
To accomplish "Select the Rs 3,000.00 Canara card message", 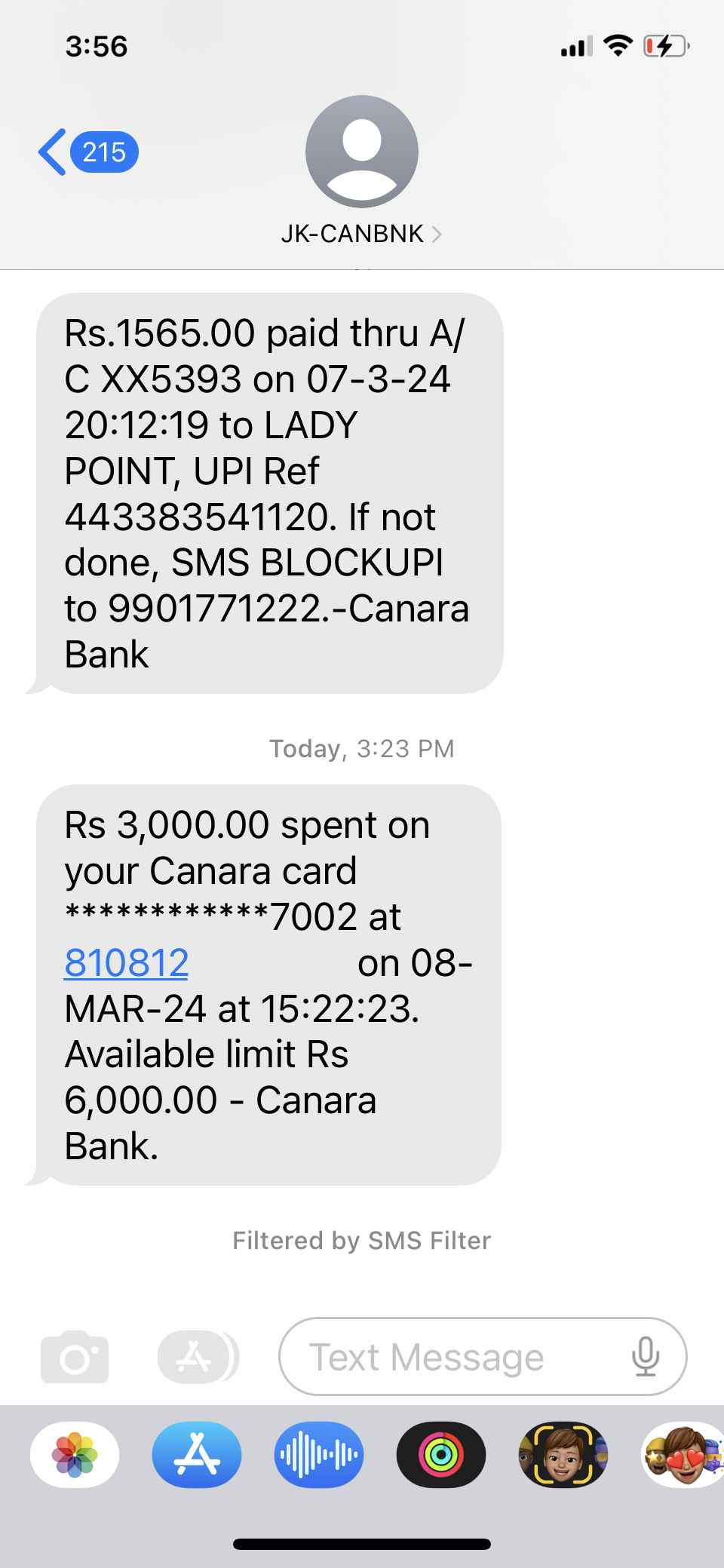I will [x=268, y=985].
